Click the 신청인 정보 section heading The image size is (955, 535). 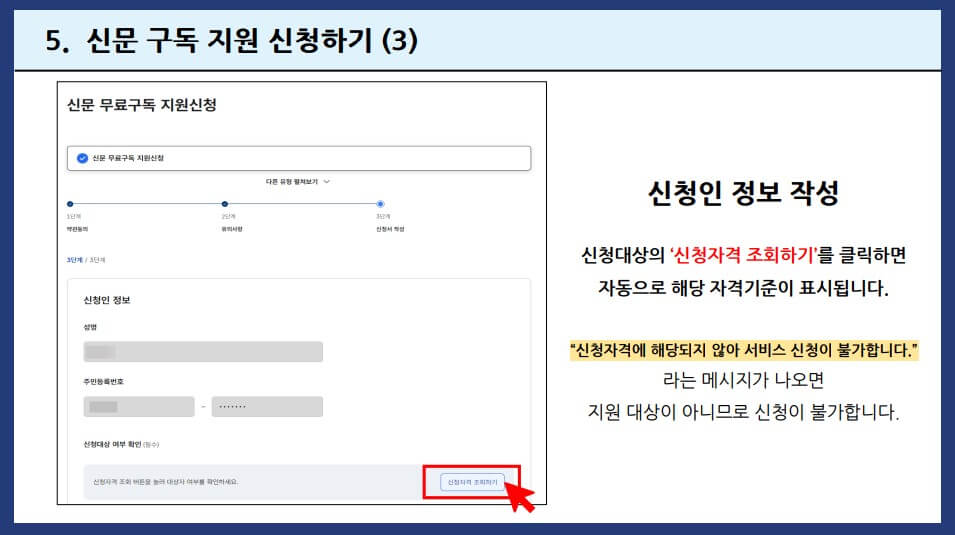[107, 300]
